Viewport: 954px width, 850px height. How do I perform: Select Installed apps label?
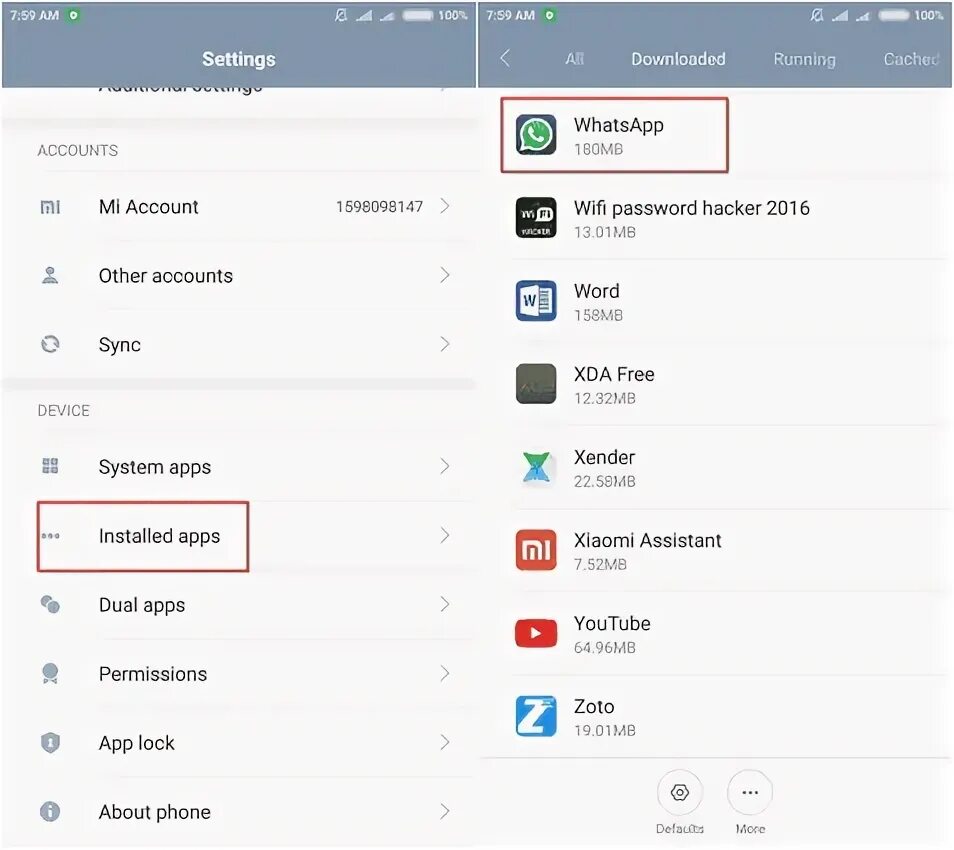tap(159, 537)
